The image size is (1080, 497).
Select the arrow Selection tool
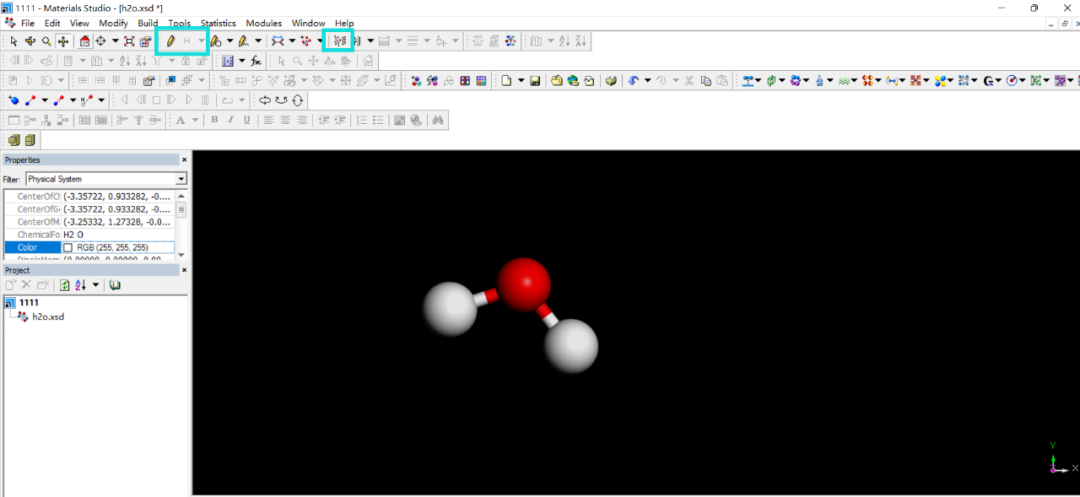[x=14, y=41]
